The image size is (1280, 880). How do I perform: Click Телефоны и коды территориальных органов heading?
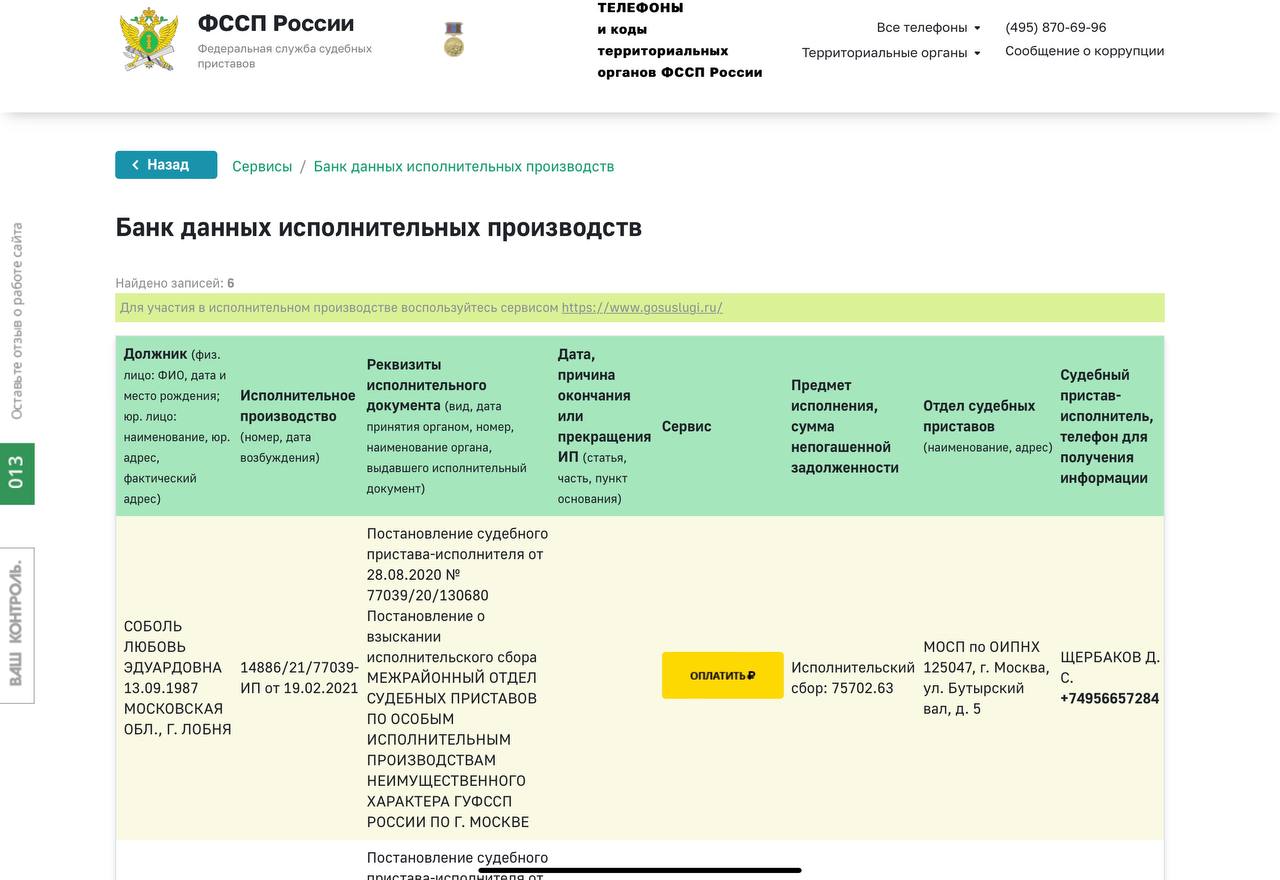tap(680, 39)
